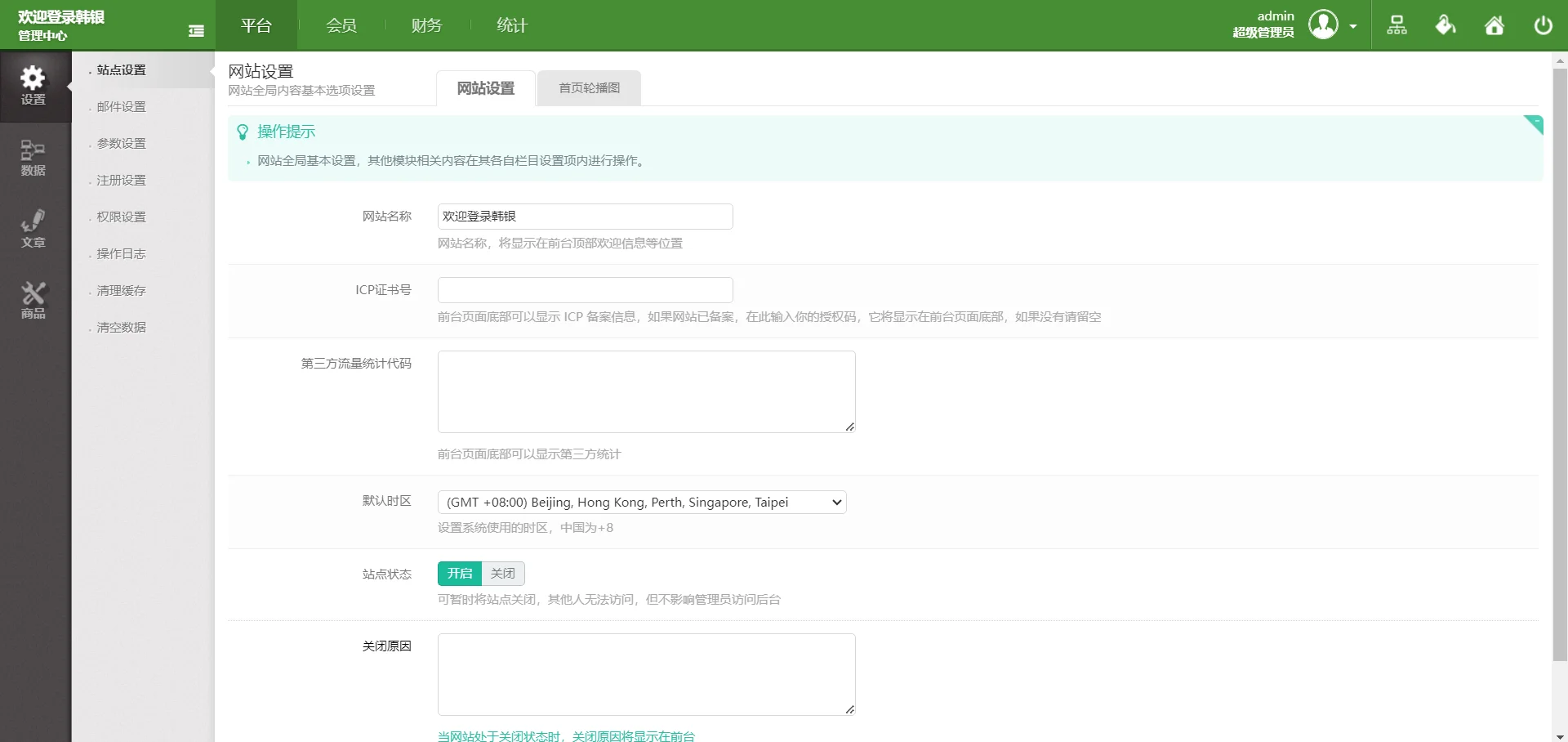This screenshot has height=742, width=1568.
Task: Click the admin avatar profile picture
Action: pyautogui.click(x=1324, y=25)
